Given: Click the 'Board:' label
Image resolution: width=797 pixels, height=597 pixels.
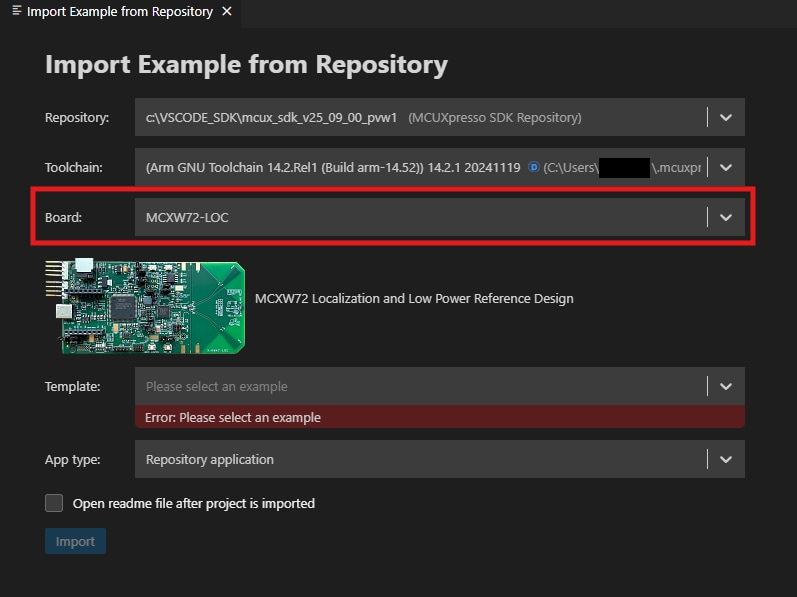Looking at the screenshot, I should 63,217.
